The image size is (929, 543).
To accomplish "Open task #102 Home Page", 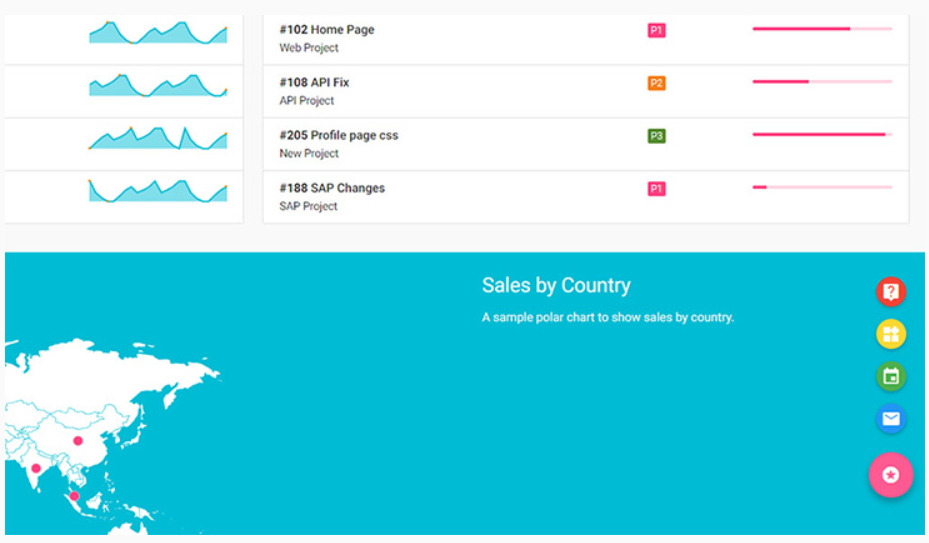I will pos(327,30).
